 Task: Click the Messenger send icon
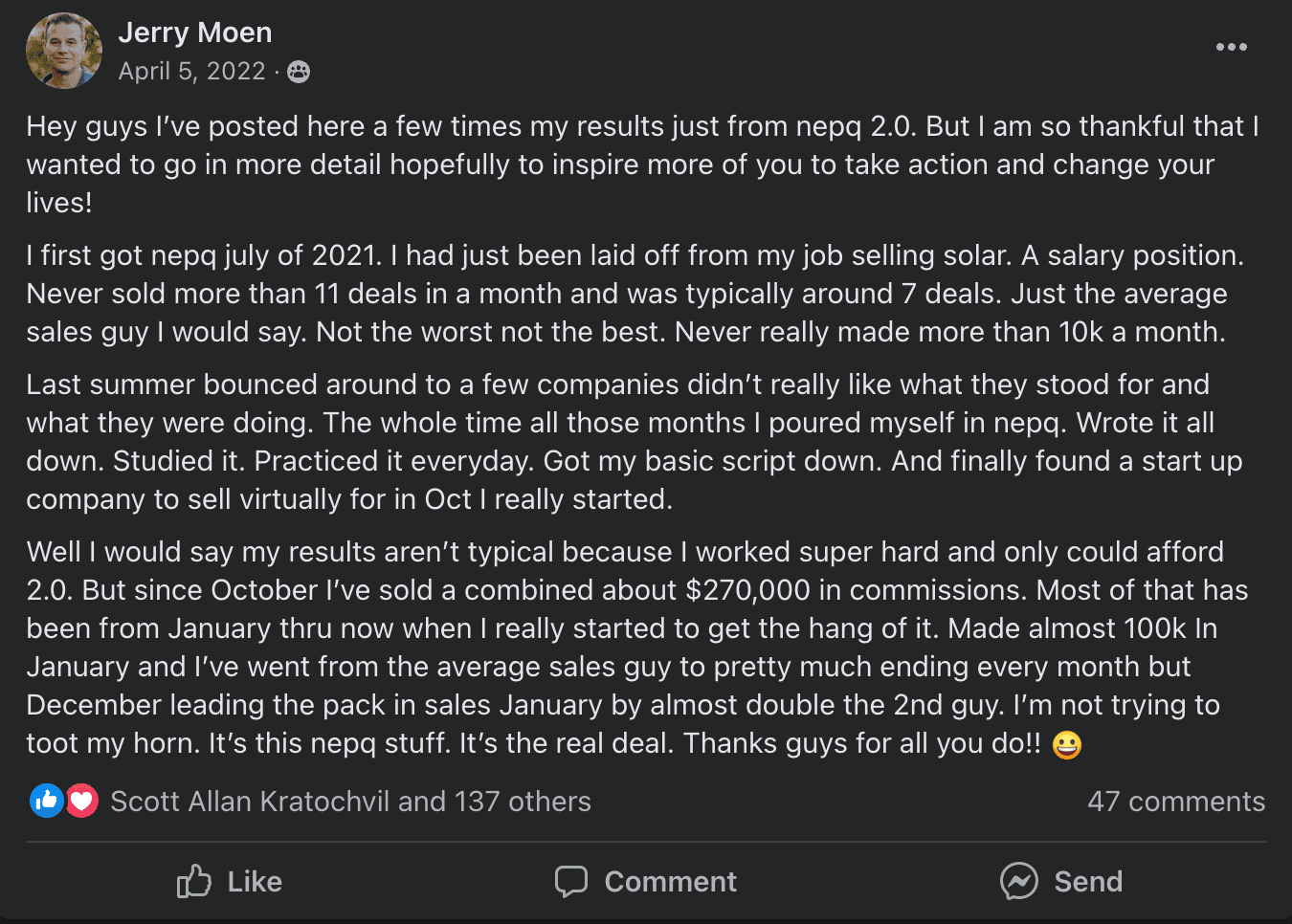[x=1018, y=881]
